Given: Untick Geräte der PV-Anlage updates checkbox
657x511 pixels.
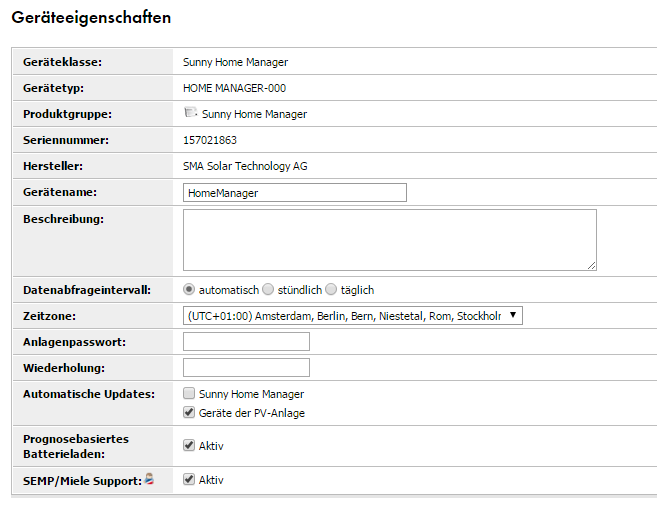Looking at the screenshot, I should [x=189, y=413].
